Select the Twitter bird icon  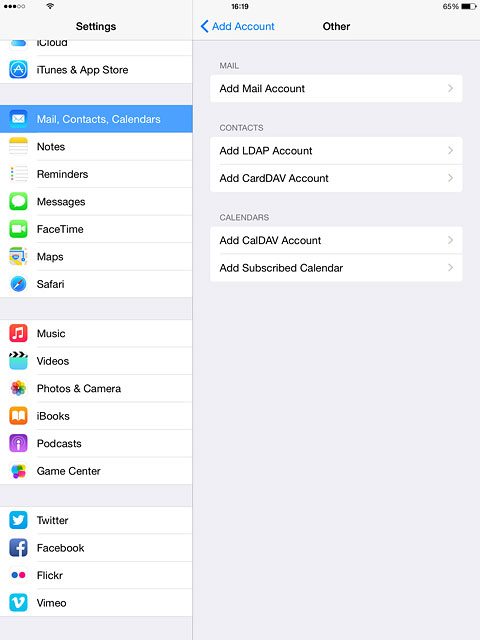[x=18, y=520]
